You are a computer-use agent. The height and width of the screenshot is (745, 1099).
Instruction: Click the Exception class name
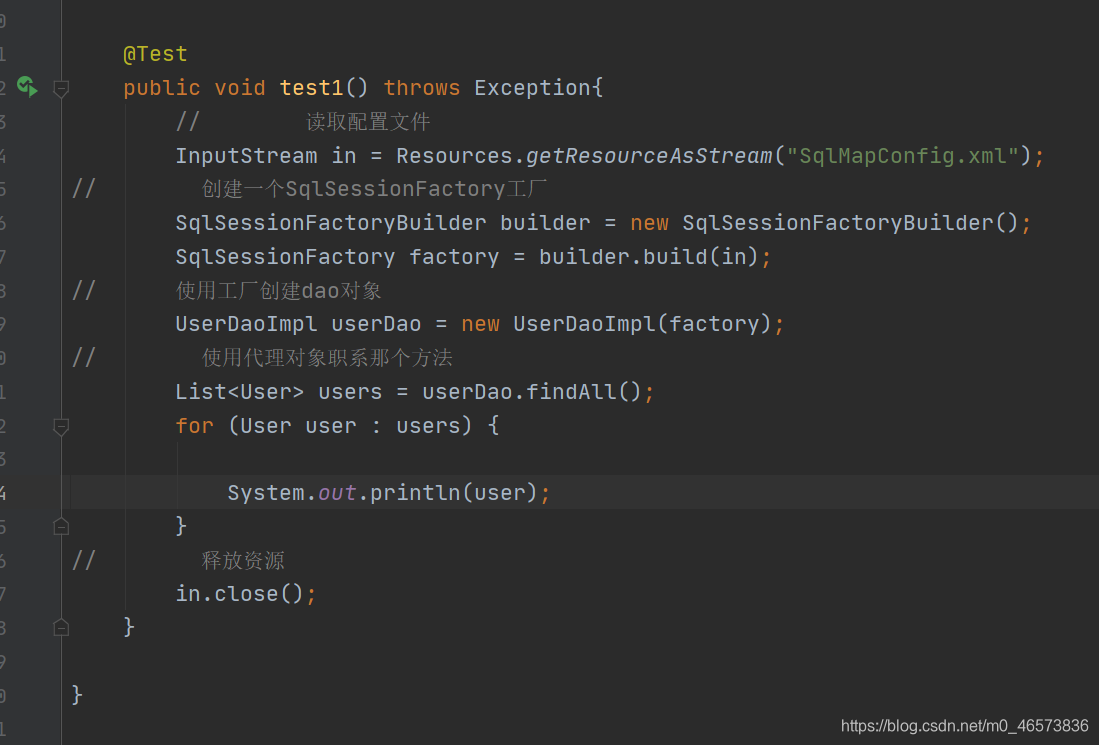pos(532,88)
